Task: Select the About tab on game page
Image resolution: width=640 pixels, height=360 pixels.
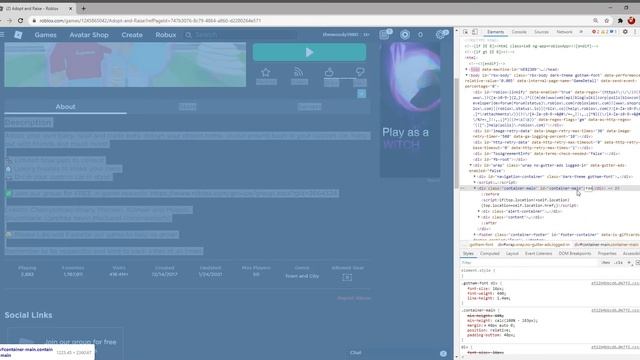Action: pyautogui.click(x=65, y=107)
